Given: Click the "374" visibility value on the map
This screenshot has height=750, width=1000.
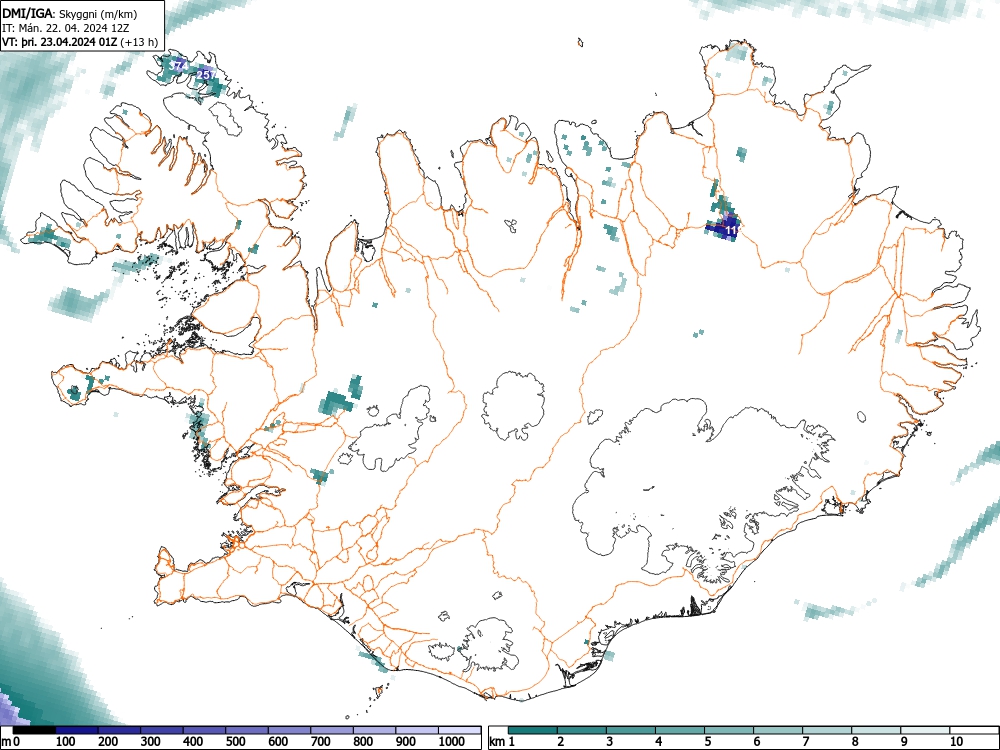Looking at the screenshot, I should tap(178, 65).
